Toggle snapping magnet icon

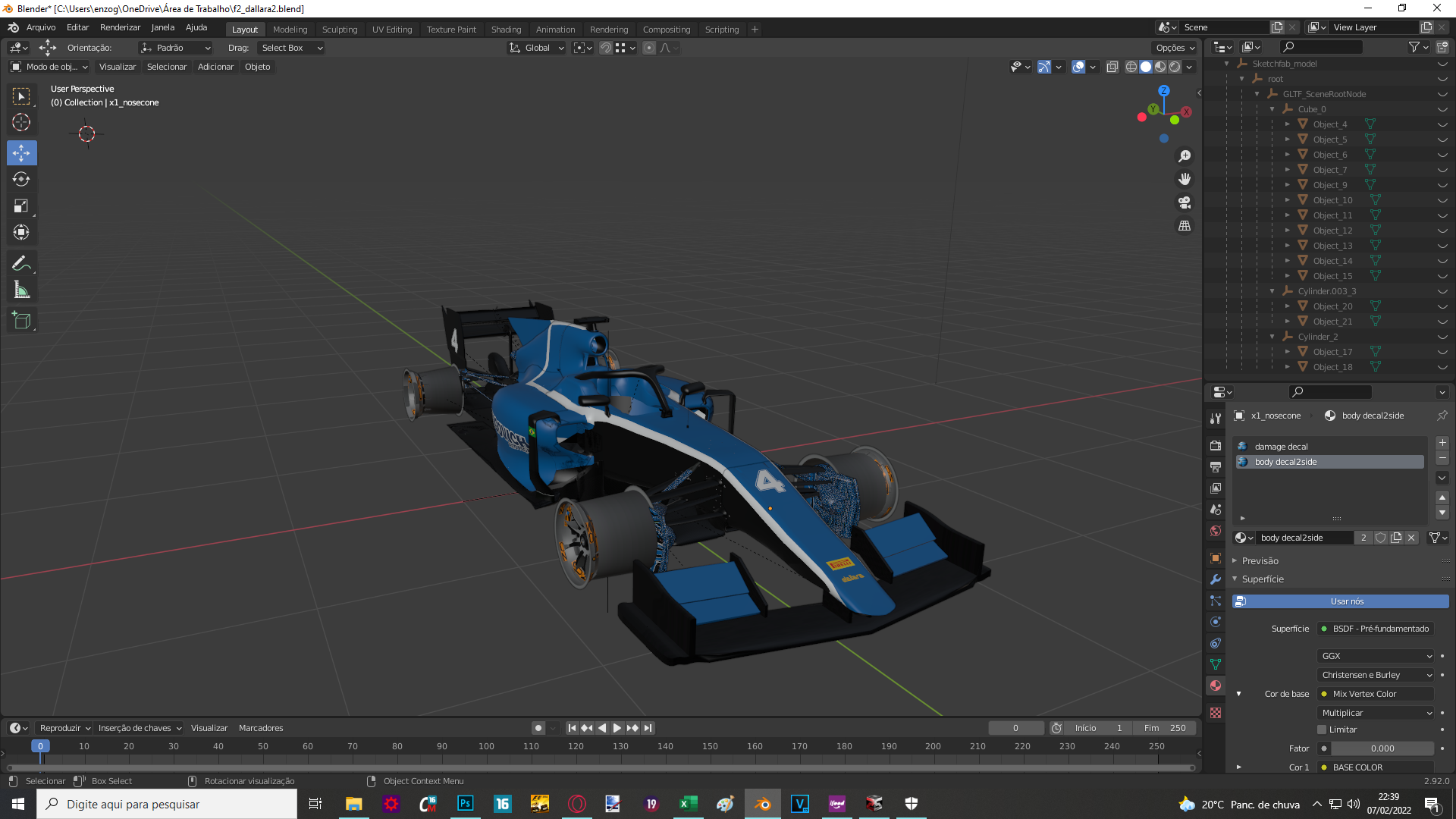coord(606,48)
